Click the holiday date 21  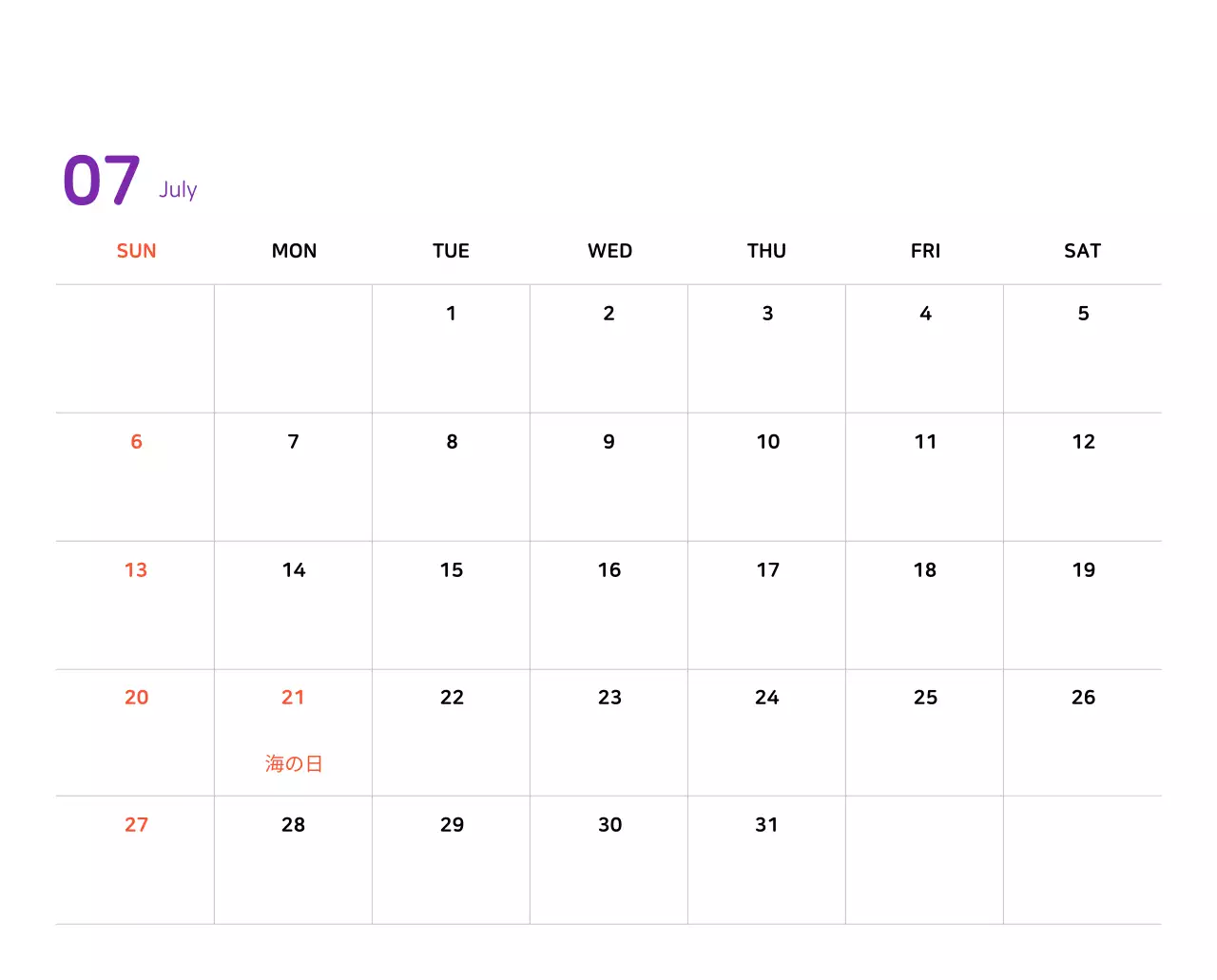pyautogui.click(x=293, y=698)
